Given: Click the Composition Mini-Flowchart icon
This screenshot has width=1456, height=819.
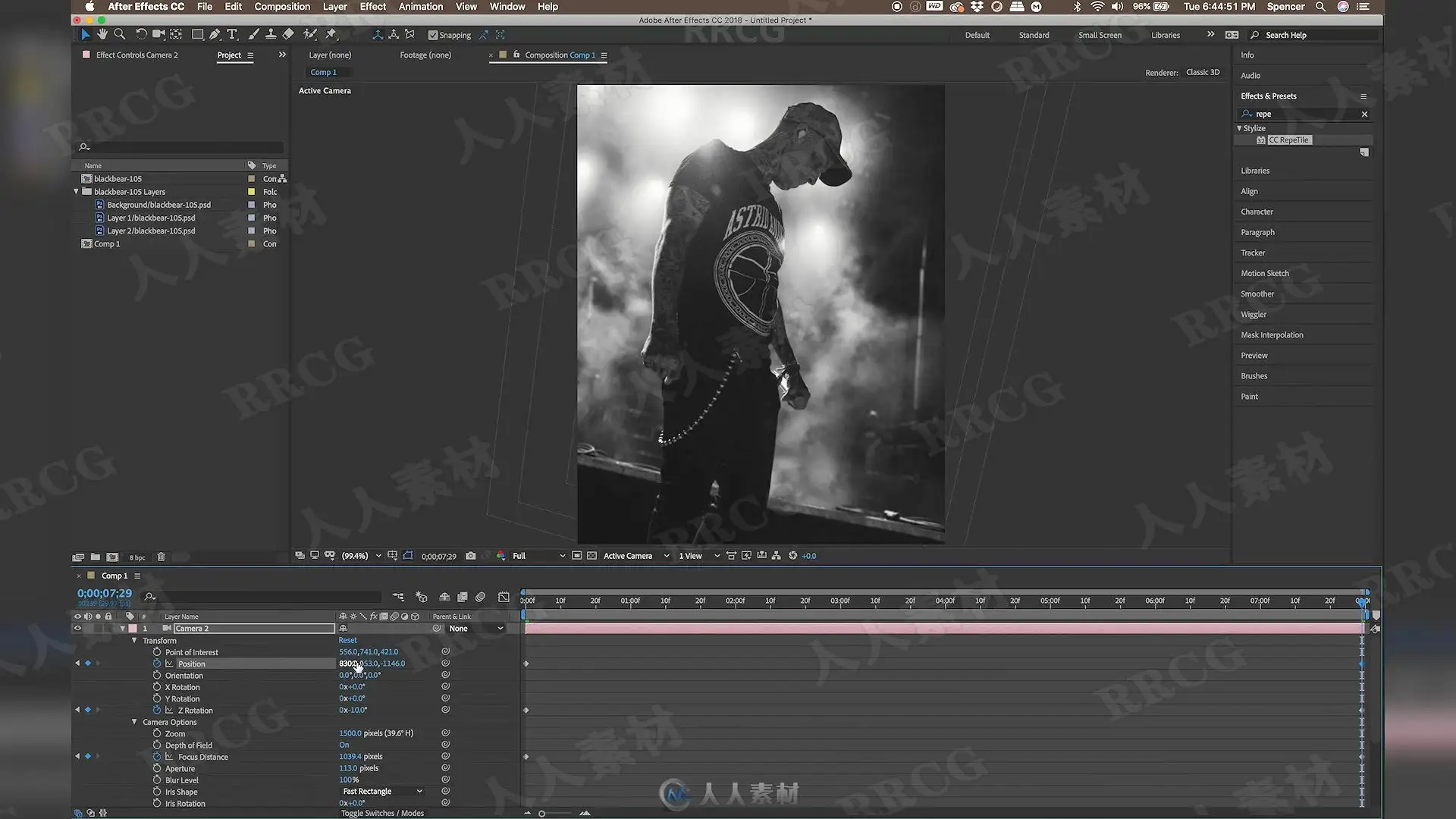Looking at the screenshot, I should [x=398, y=598].
